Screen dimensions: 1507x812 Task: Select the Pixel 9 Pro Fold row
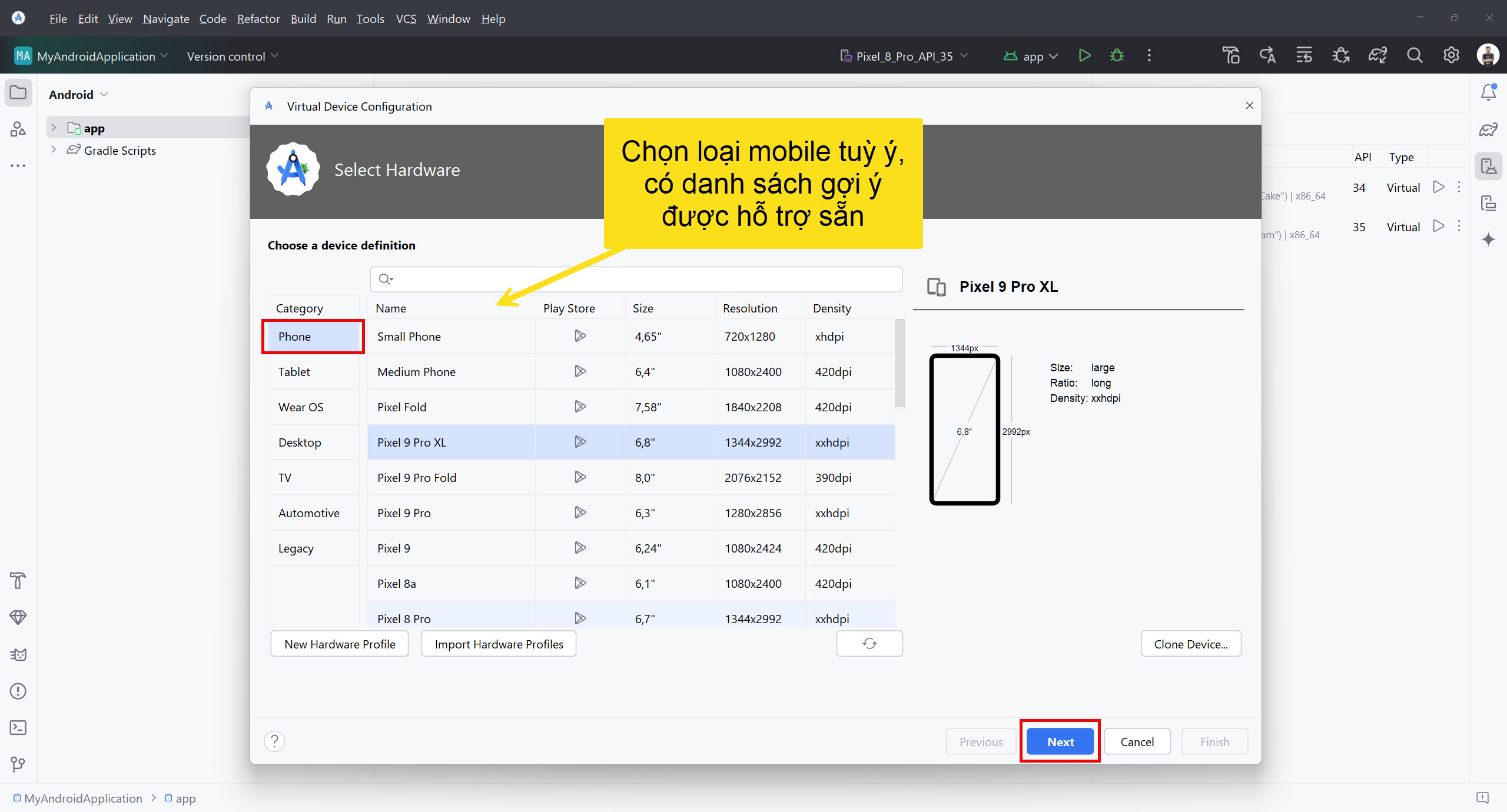click(x=631, y=478)
